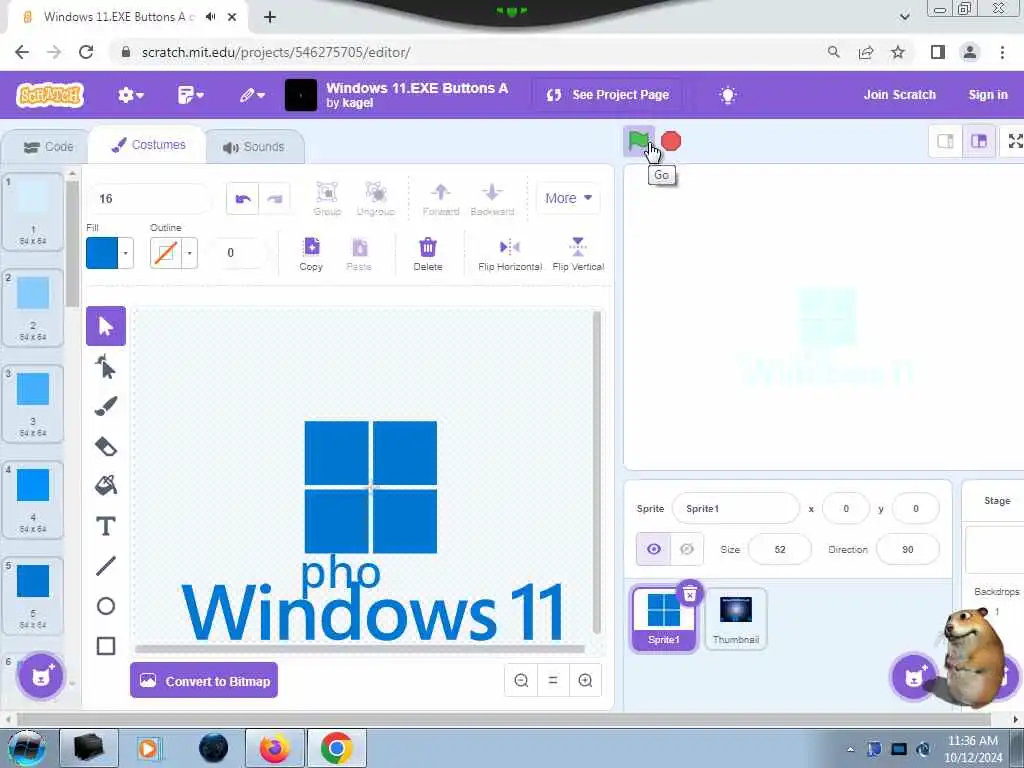Image resolution: width=1024 pixels, height=768 pixels.
Task: Select the Thumbnail sprite
Action: tap(736, 619)
